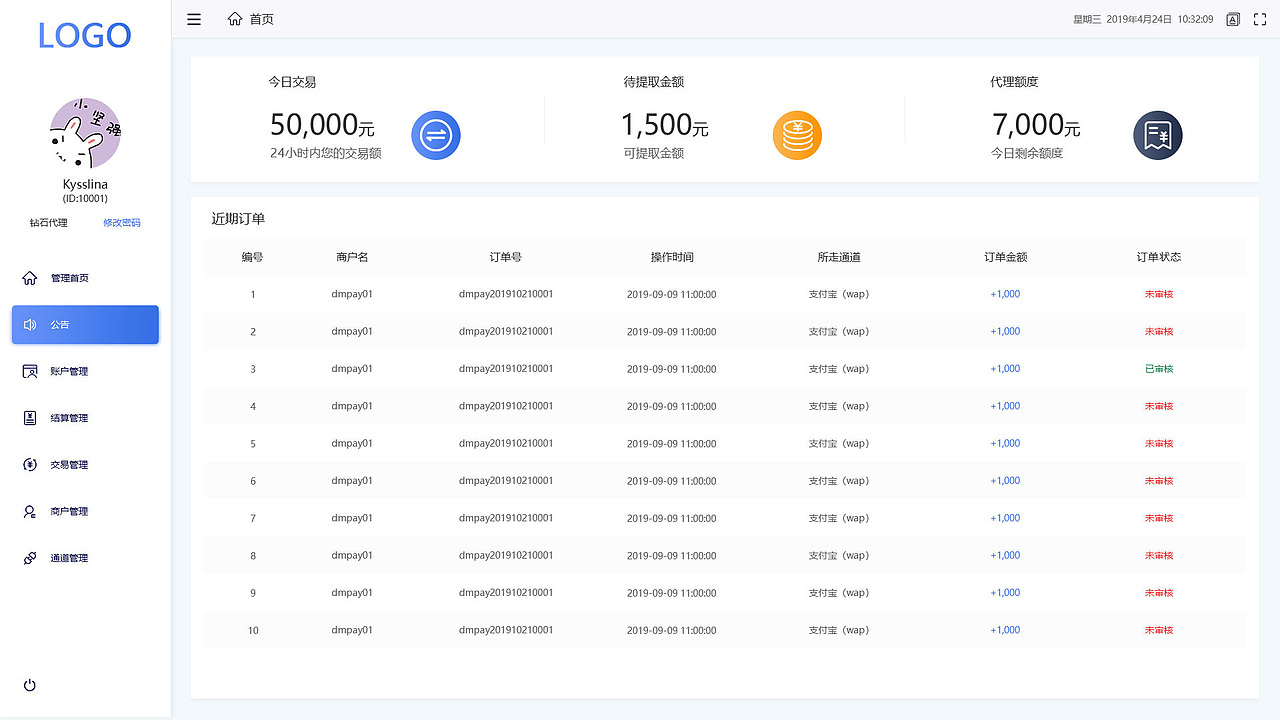Click the dark receipt icon for 代理额度

point(1158,135)
